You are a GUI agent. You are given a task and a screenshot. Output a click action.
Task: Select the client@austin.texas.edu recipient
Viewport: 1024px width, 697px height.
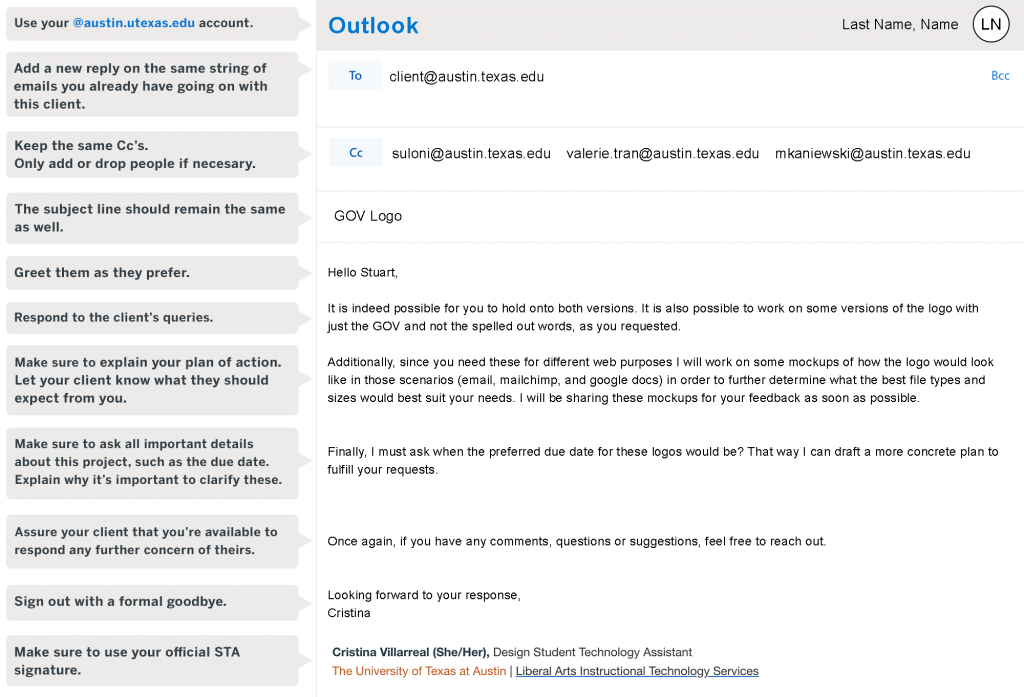tap(466, 76)
